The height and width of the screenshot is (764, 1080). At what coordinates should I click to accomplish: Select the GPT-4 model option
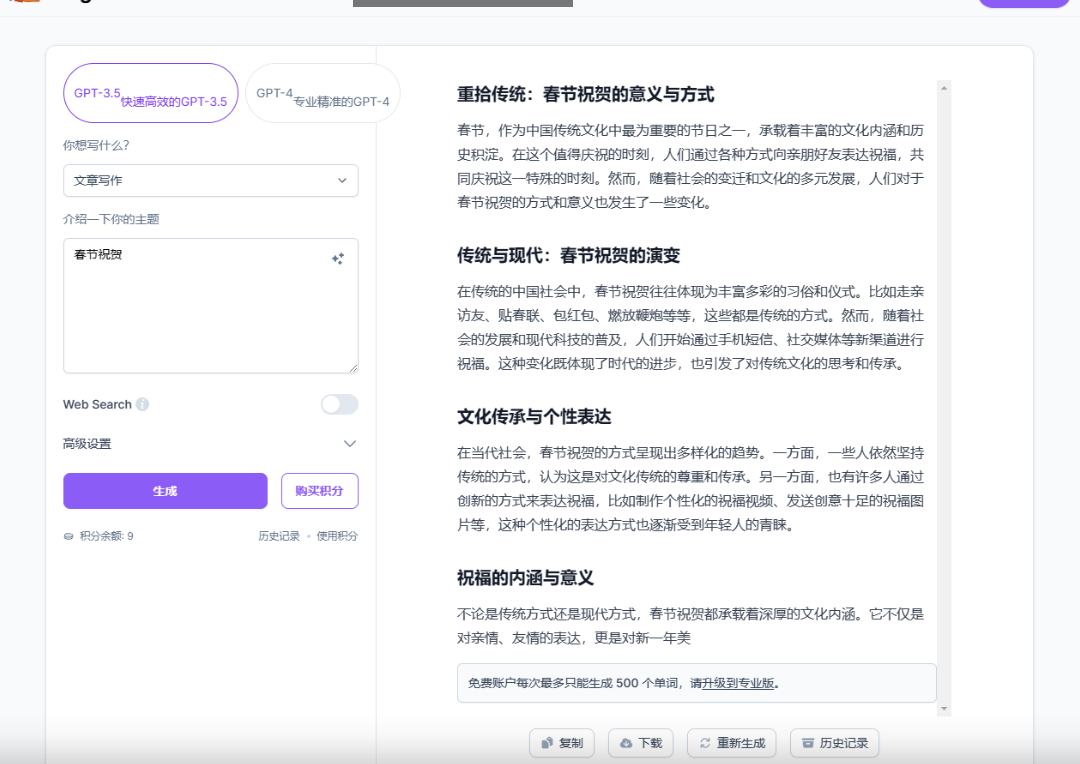[322, 92]
